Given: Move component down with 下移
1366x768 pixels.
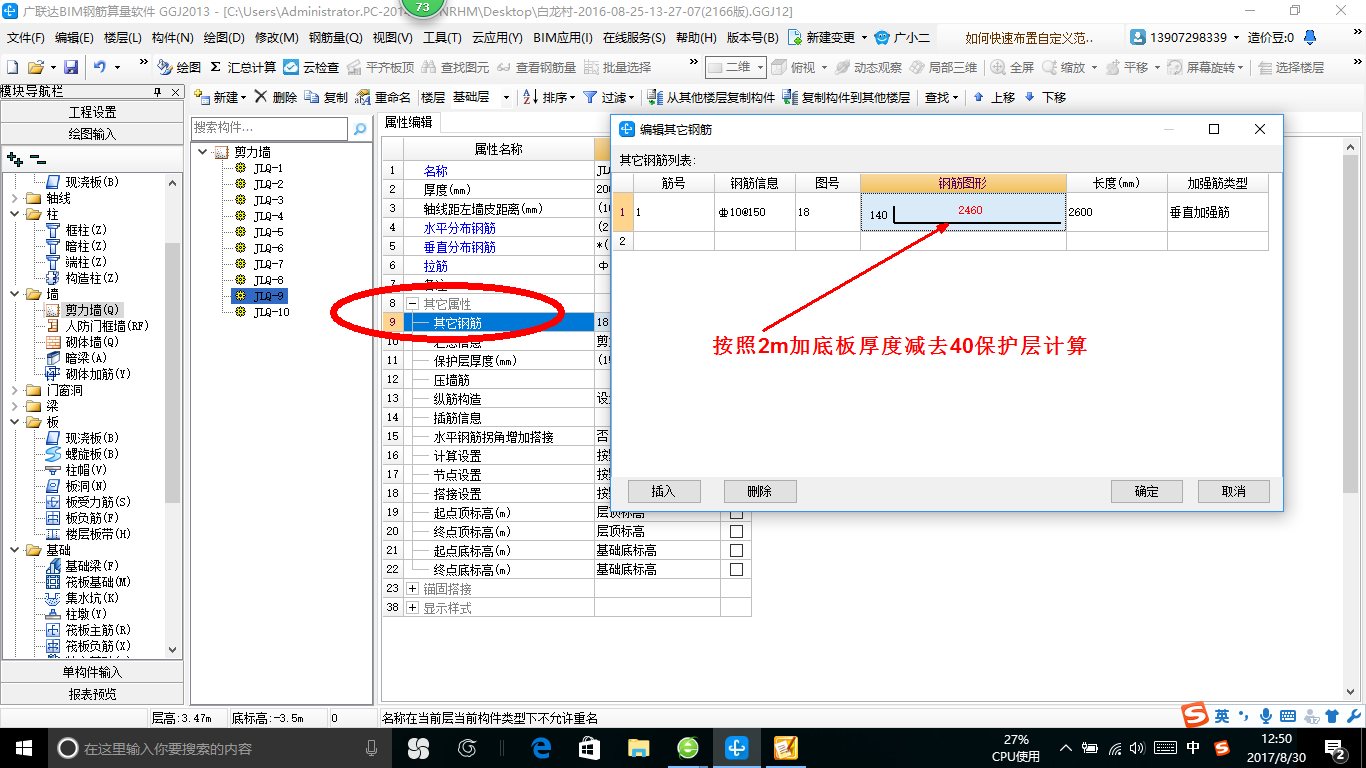Looking at the screenshot, I should (1045, 97).
